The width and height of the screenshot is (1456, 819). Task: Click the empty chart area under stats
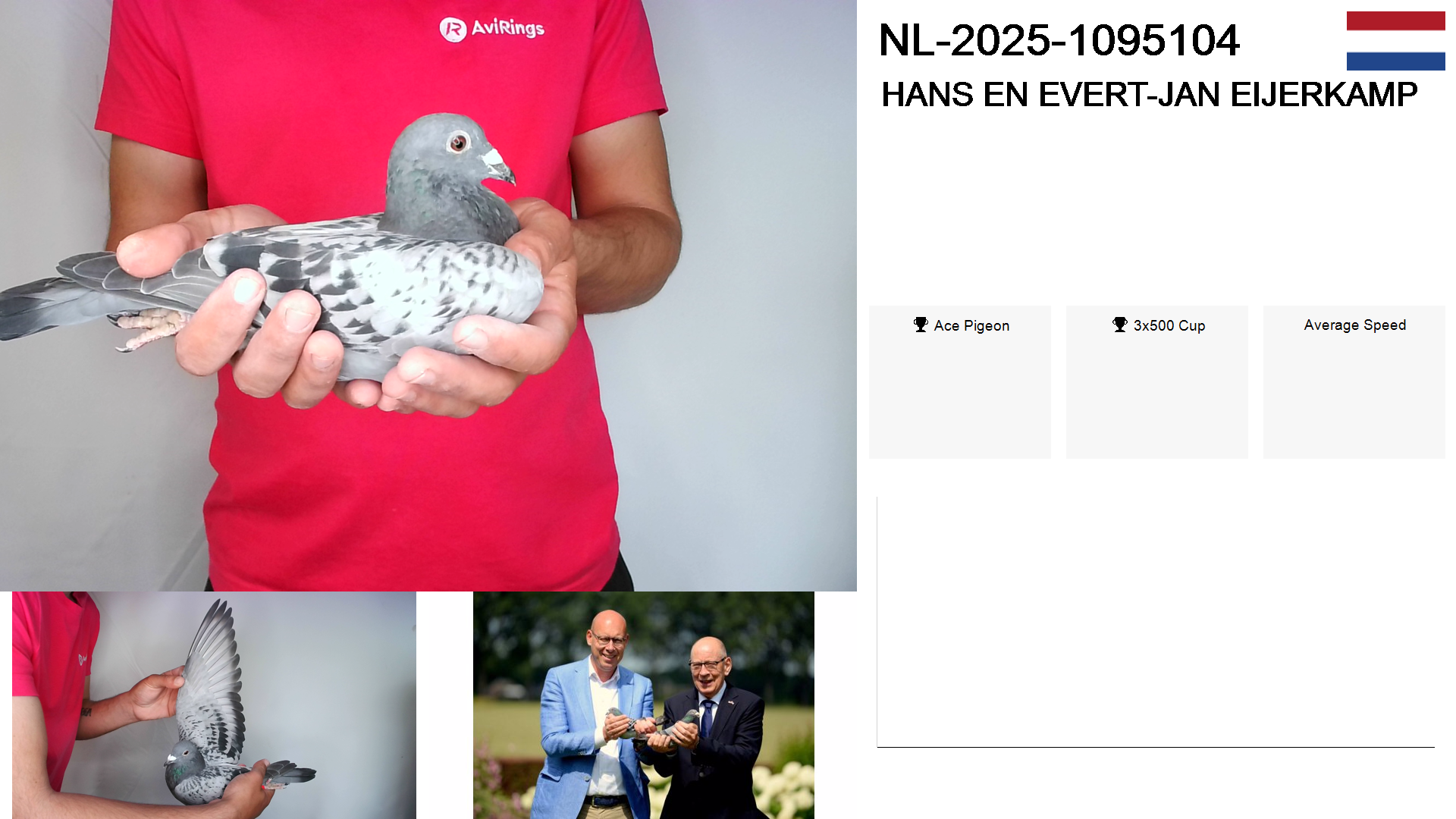(x=1156, y=622)
